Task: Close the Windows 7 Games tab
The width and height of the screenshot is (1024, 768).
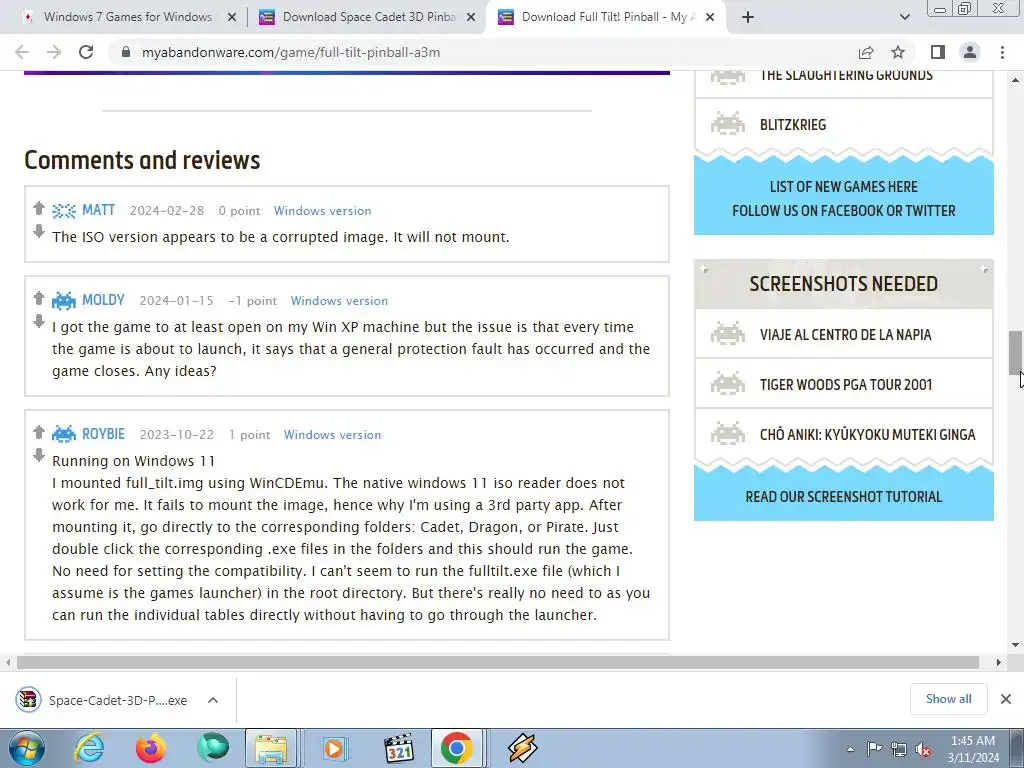Action: (x=232, y=17)
